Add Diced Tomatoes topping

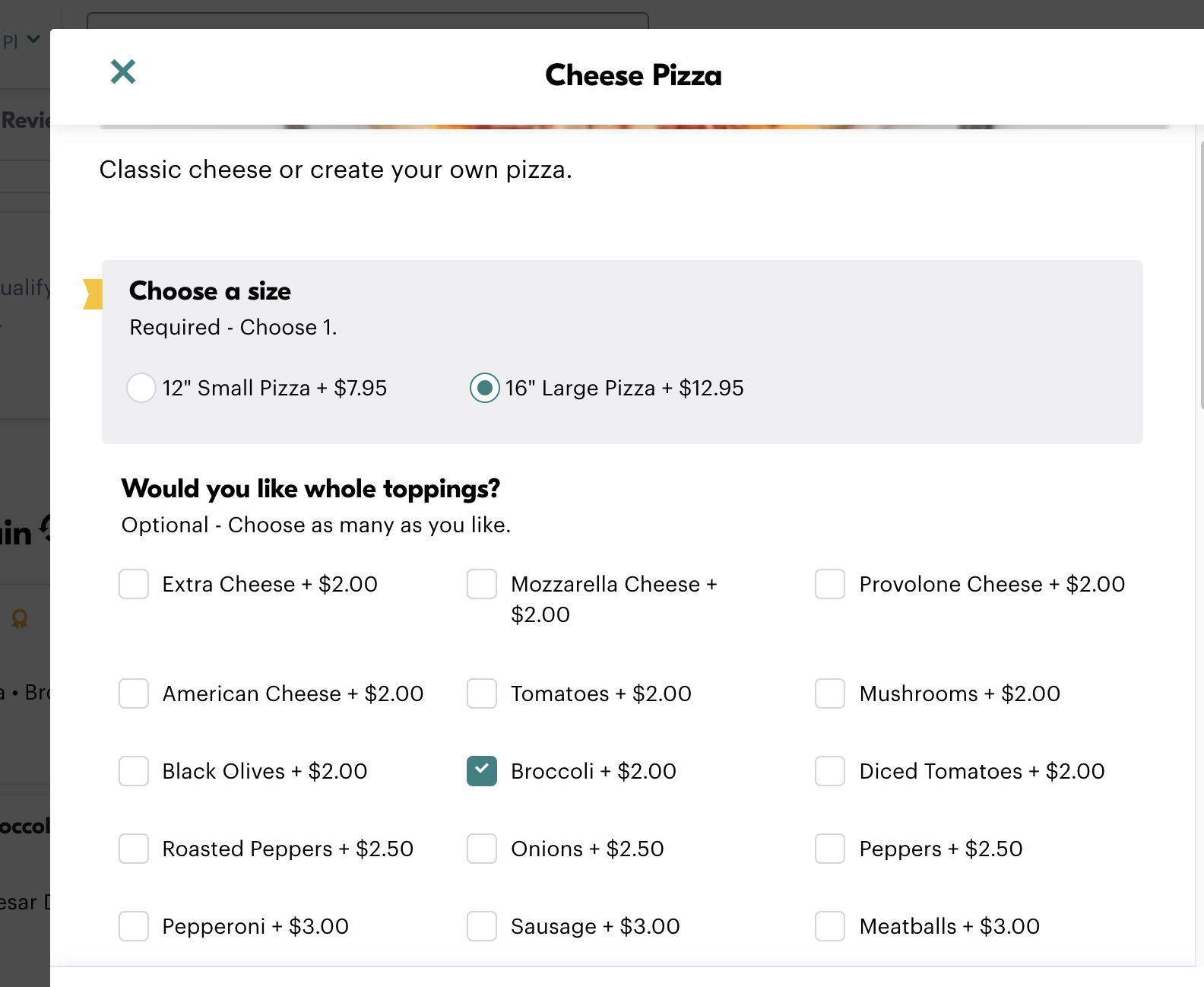click(x=830, y=771)
